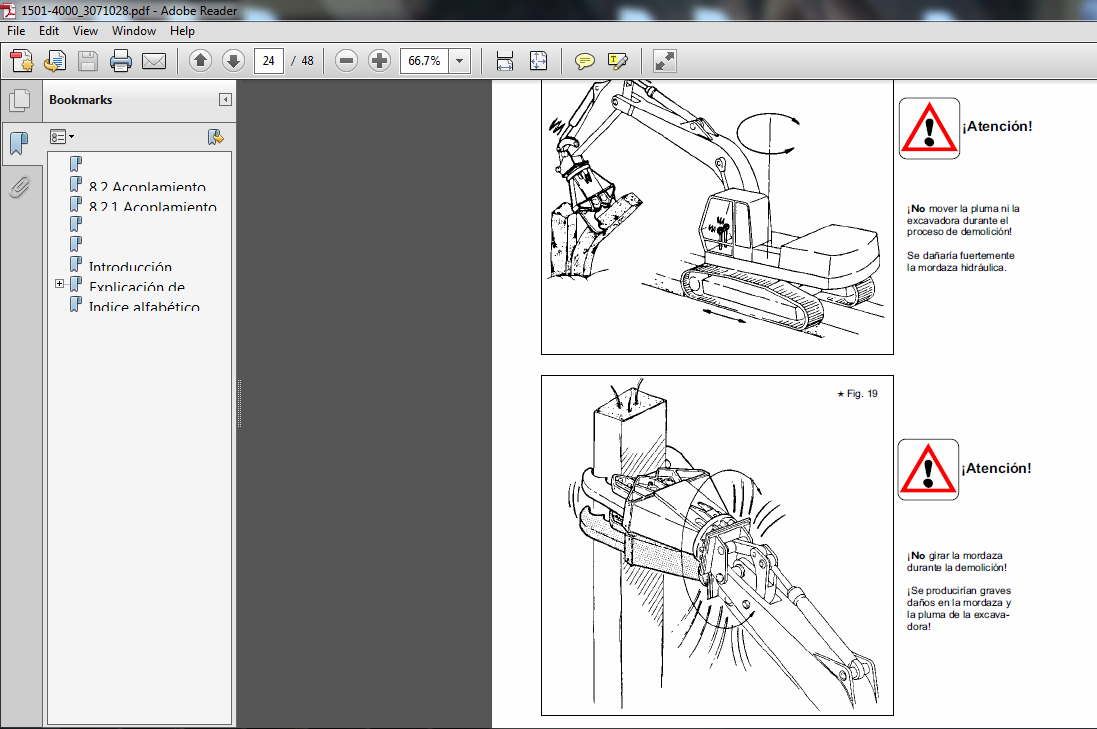Add a sticky note comment
1097x729 pixels.
point(584,61)
